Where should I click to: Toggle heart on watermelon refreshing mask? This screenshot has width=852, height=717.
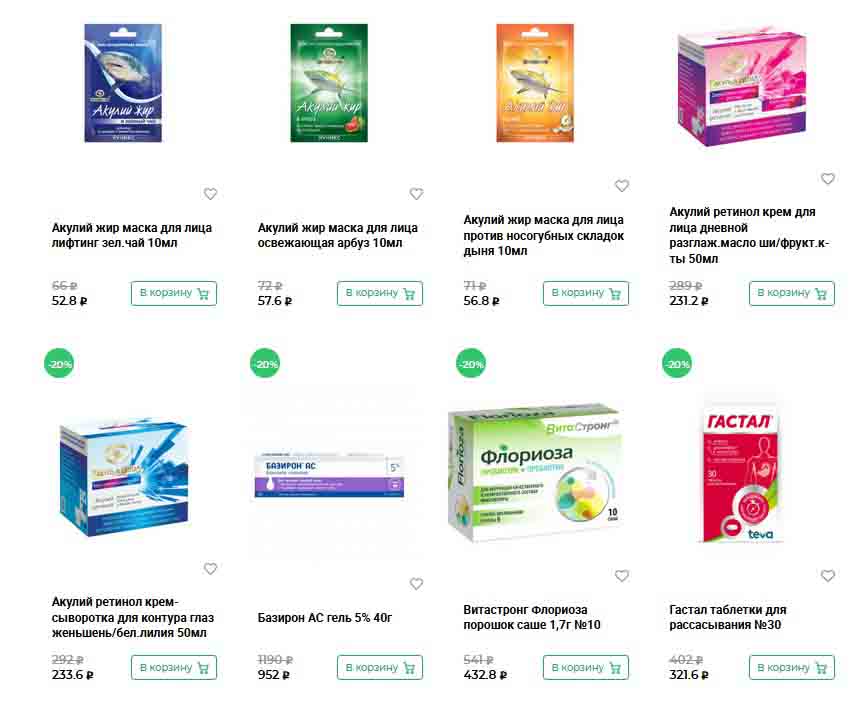click(x=416, y=194)
